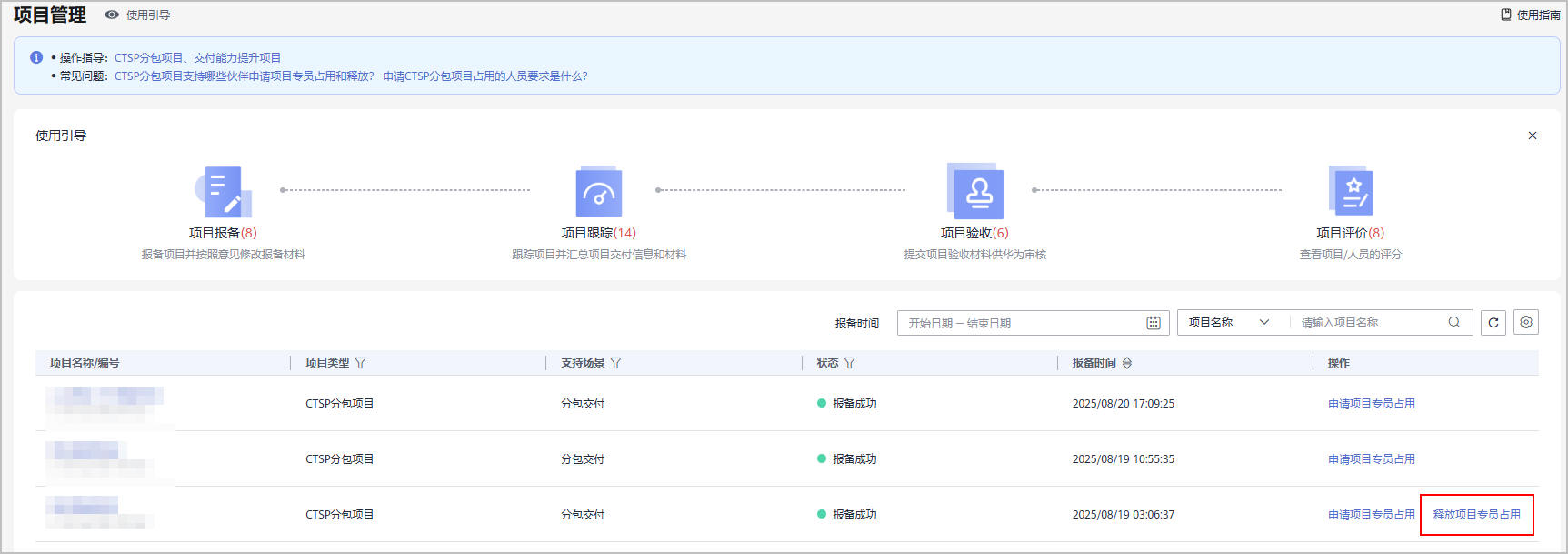The width and height of the screenshot is (1568, 554).
Task: Sort by 报备时间 column
Action: tap(1127, 363)
